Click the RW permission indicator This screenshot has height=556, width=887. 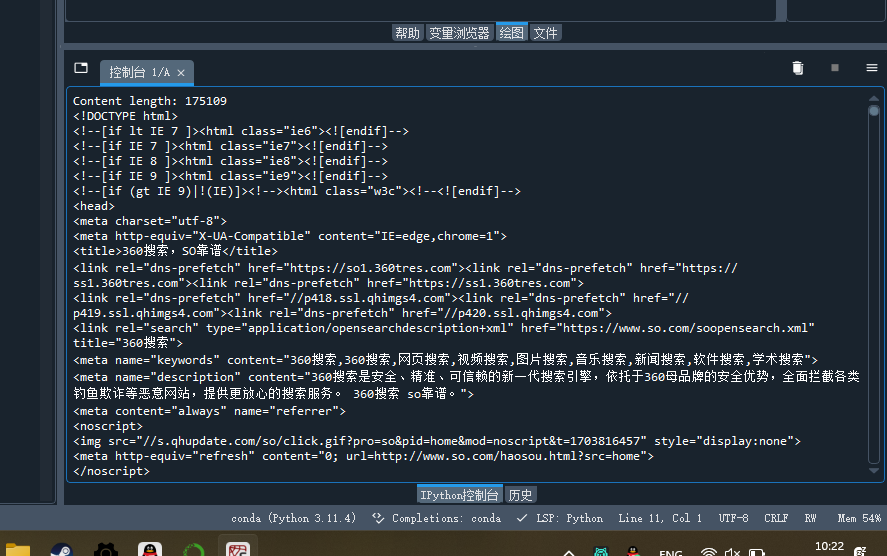coord(811,518)
